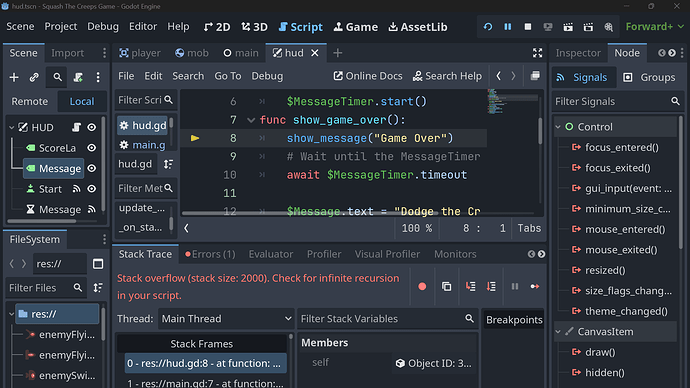
Task: Click the 100 % zoom indicator
Action: click(x=417, y=228)
